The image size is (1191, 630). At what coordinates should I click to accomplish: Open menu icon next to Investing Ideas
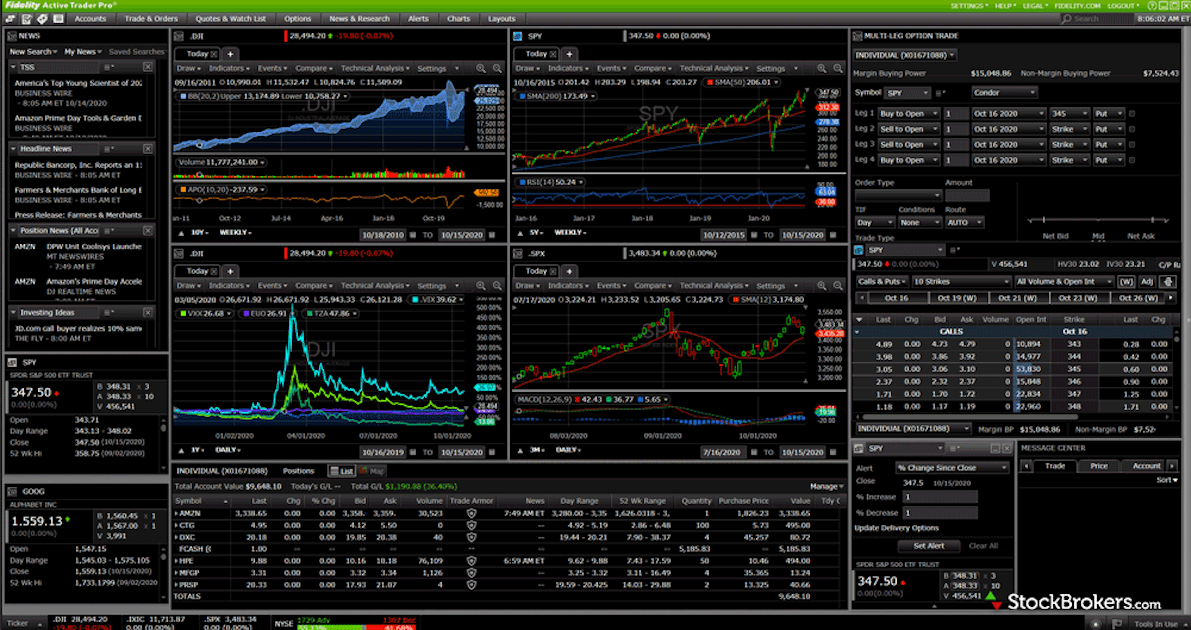click(108, 312)
